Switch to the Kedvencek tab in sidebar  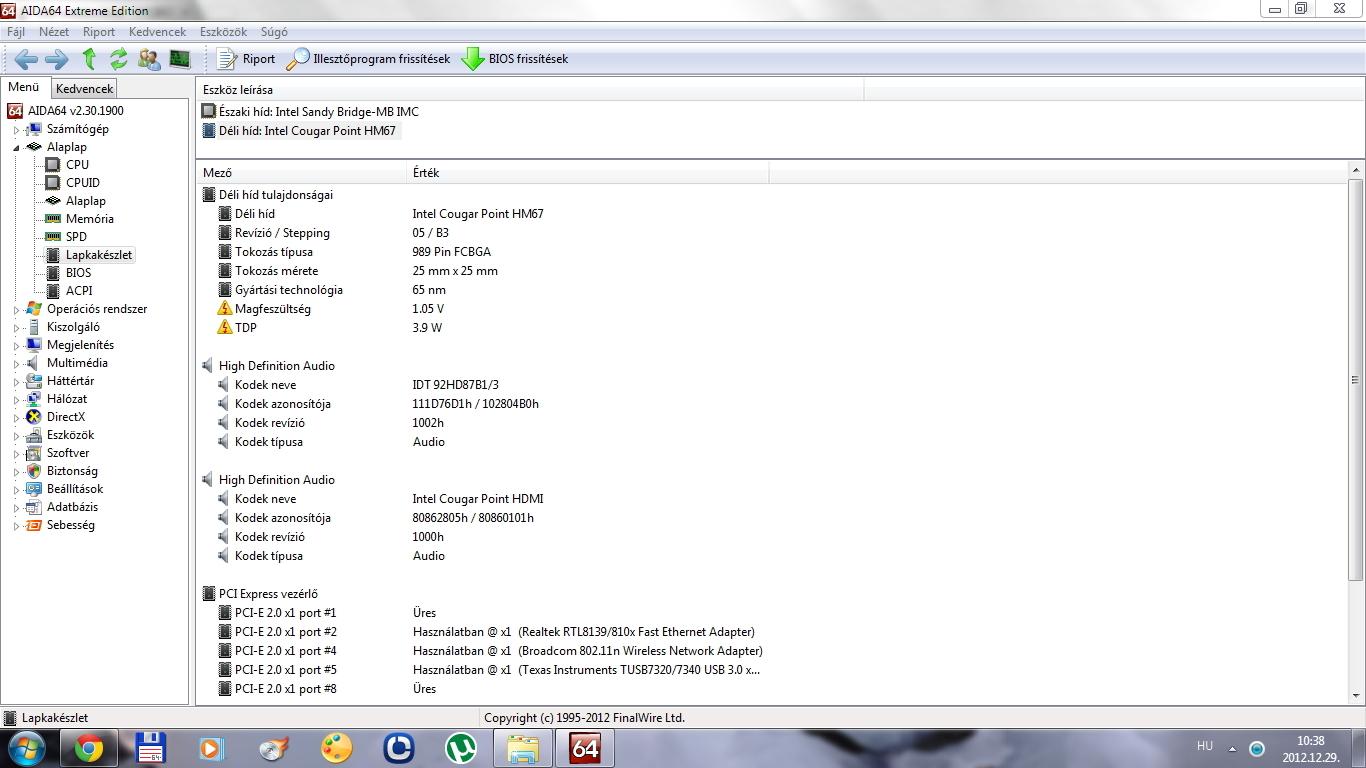click(85, 89)
